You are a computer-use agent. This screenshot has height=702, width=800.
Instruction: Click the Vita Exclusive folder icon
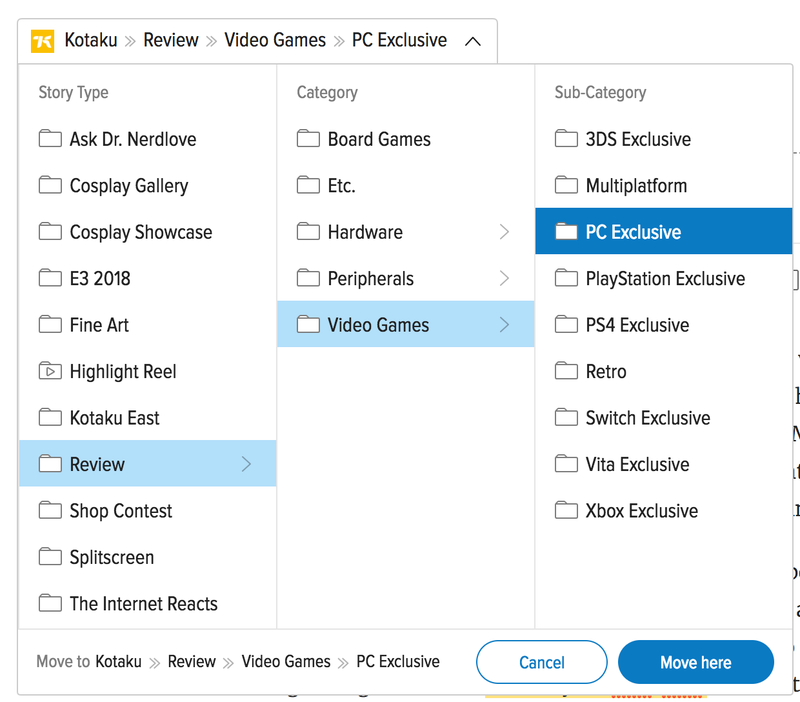tap(566, 464)
